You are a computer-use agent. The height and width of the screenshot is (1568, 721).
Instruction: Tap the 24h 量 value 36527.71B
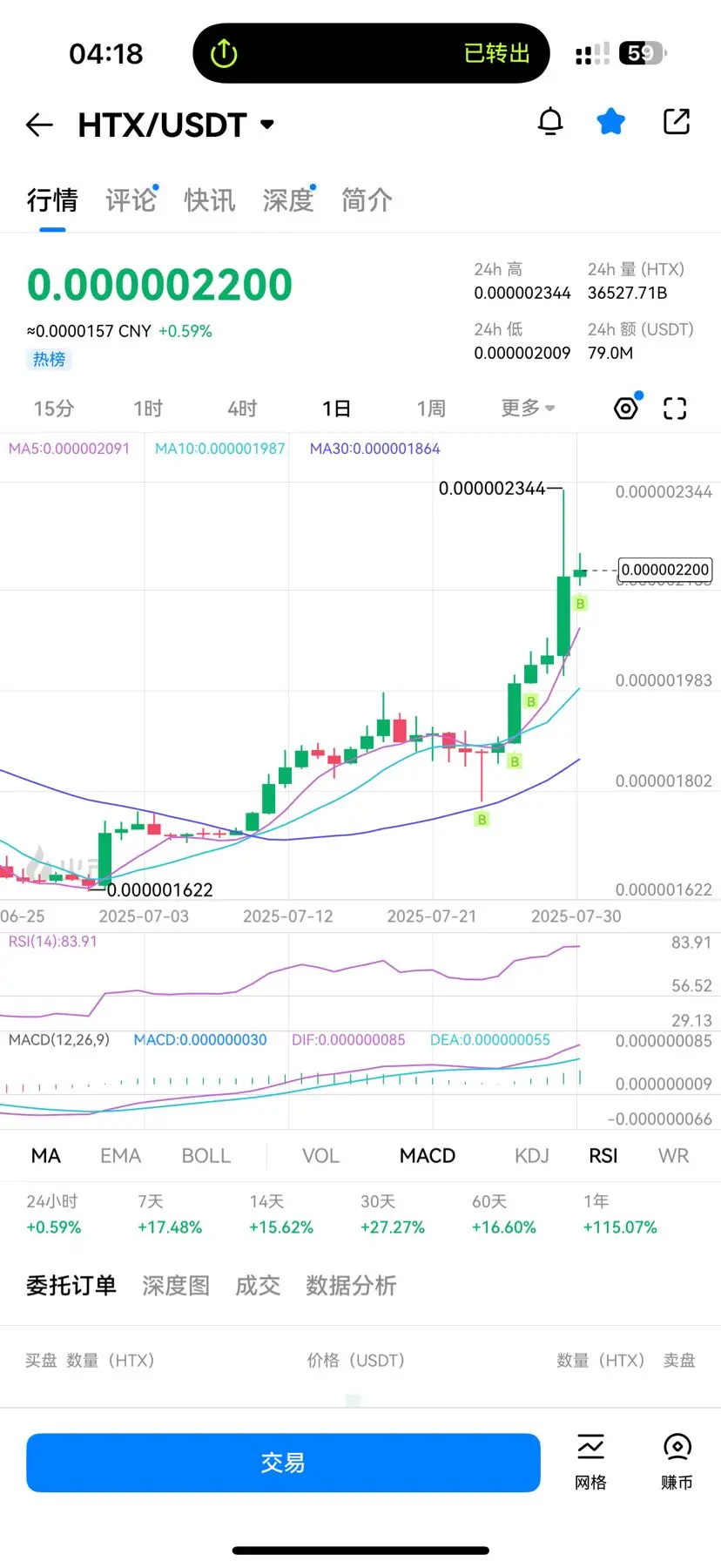point(627,293)
